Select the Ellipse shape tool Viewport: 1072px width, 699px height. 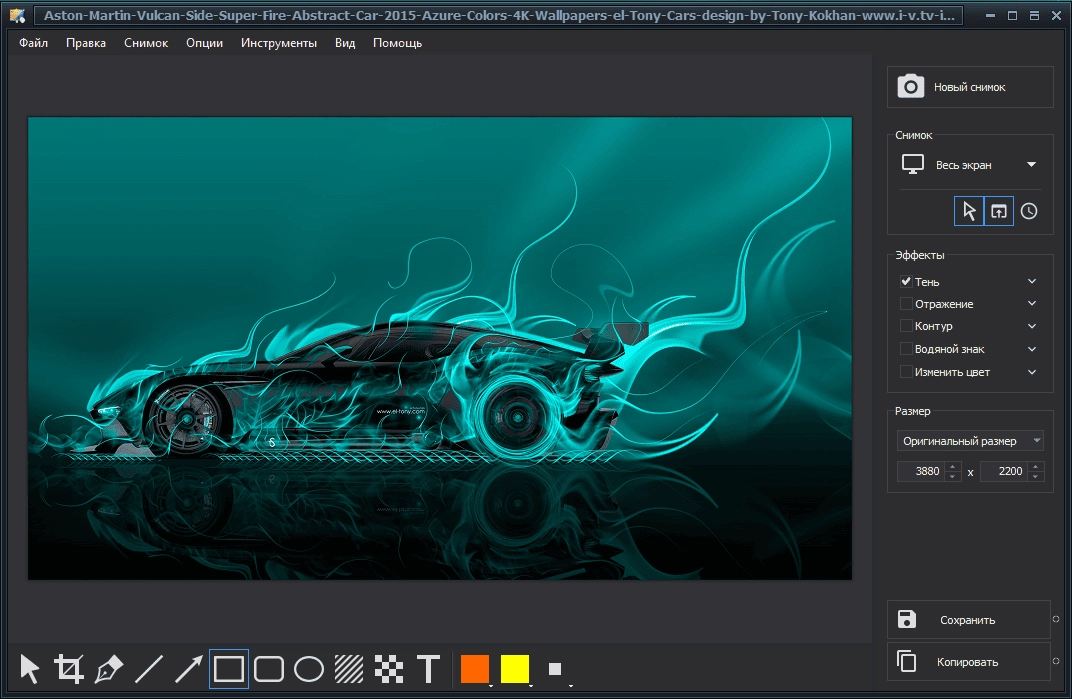pyautogui.click(x=309, y=669)
